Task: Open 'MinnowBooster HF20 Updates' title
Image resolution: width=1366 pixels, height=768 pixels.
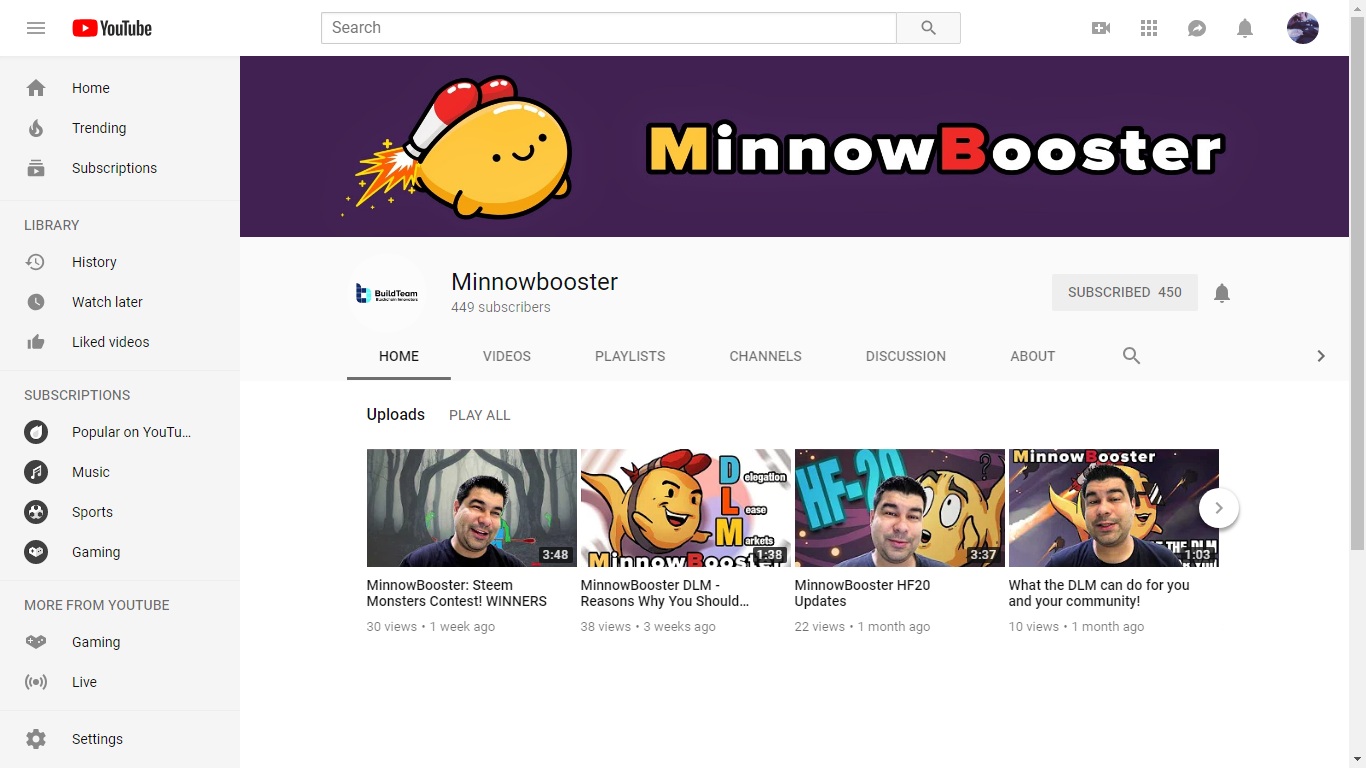Action: click(862, 593)
